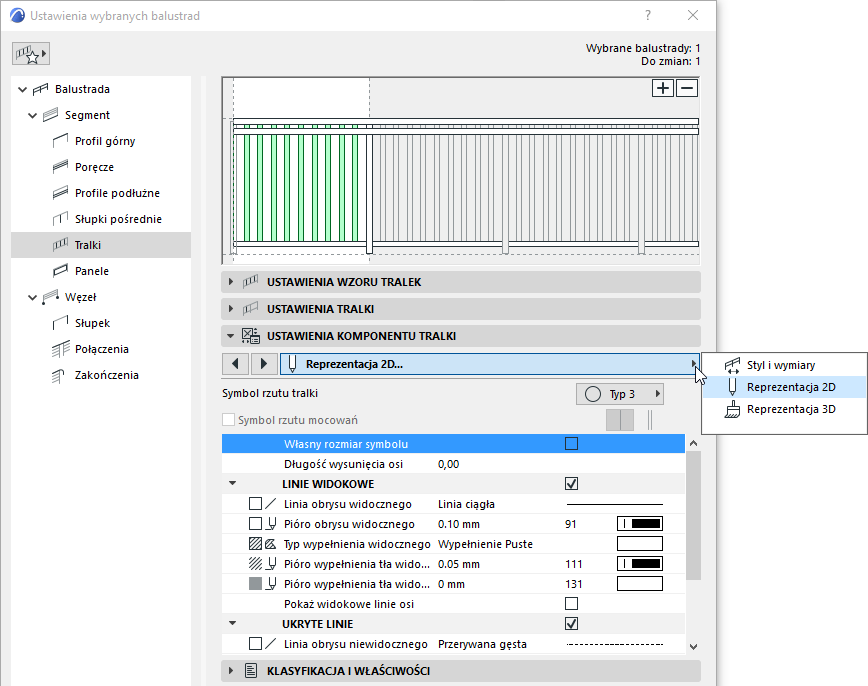Select the Słupki pośrednie icon
The image size is (868, 686).
click(x=60, y=219)
